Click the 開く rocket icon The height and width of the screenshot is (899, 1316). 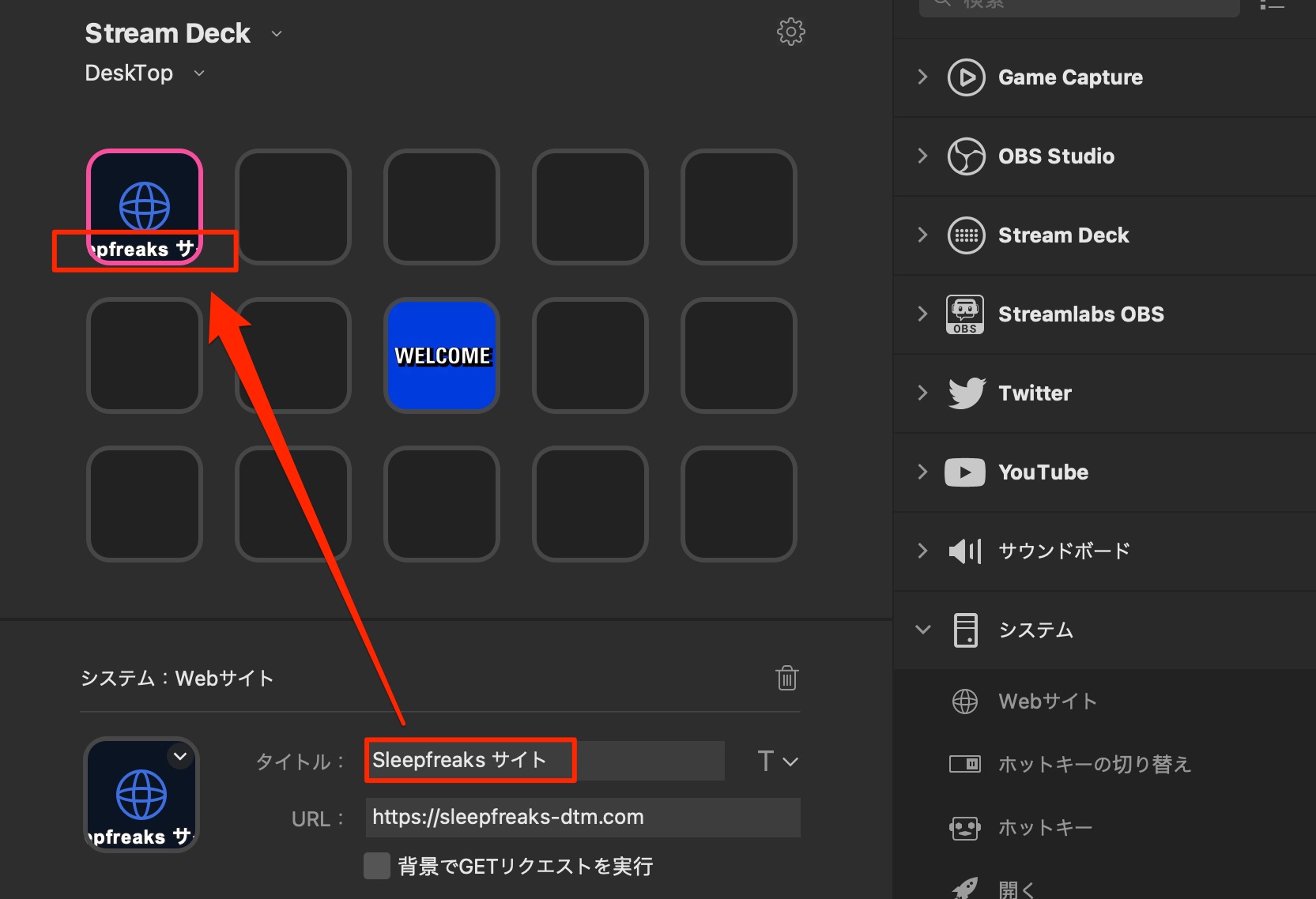(x=965, y=889)
